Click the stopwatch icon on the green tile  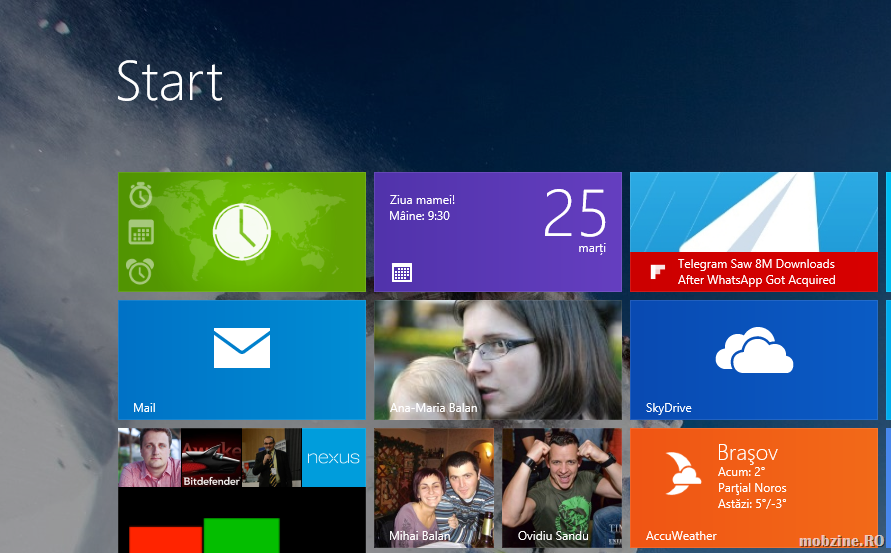point(140,195)
